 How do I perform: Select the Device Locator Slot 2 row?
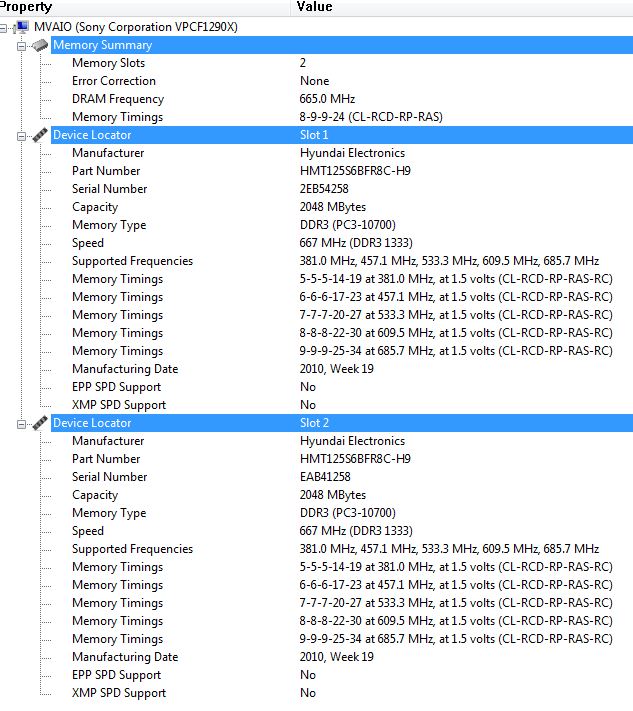tap(342, 423)
